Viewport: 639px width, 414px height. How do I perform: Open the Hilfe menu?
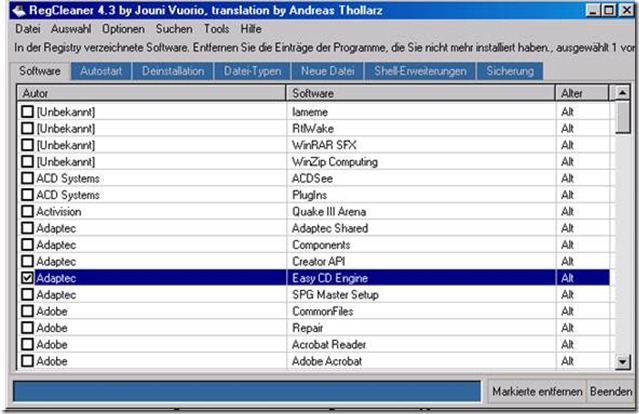point(251,29)
